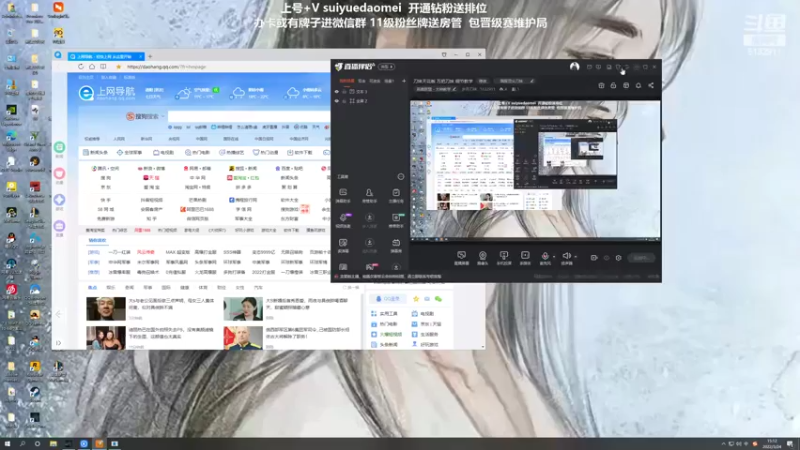Screen dimensions: 800x450
Task: Click the share icon in streaming app header
Action: (x=651, y=86)
